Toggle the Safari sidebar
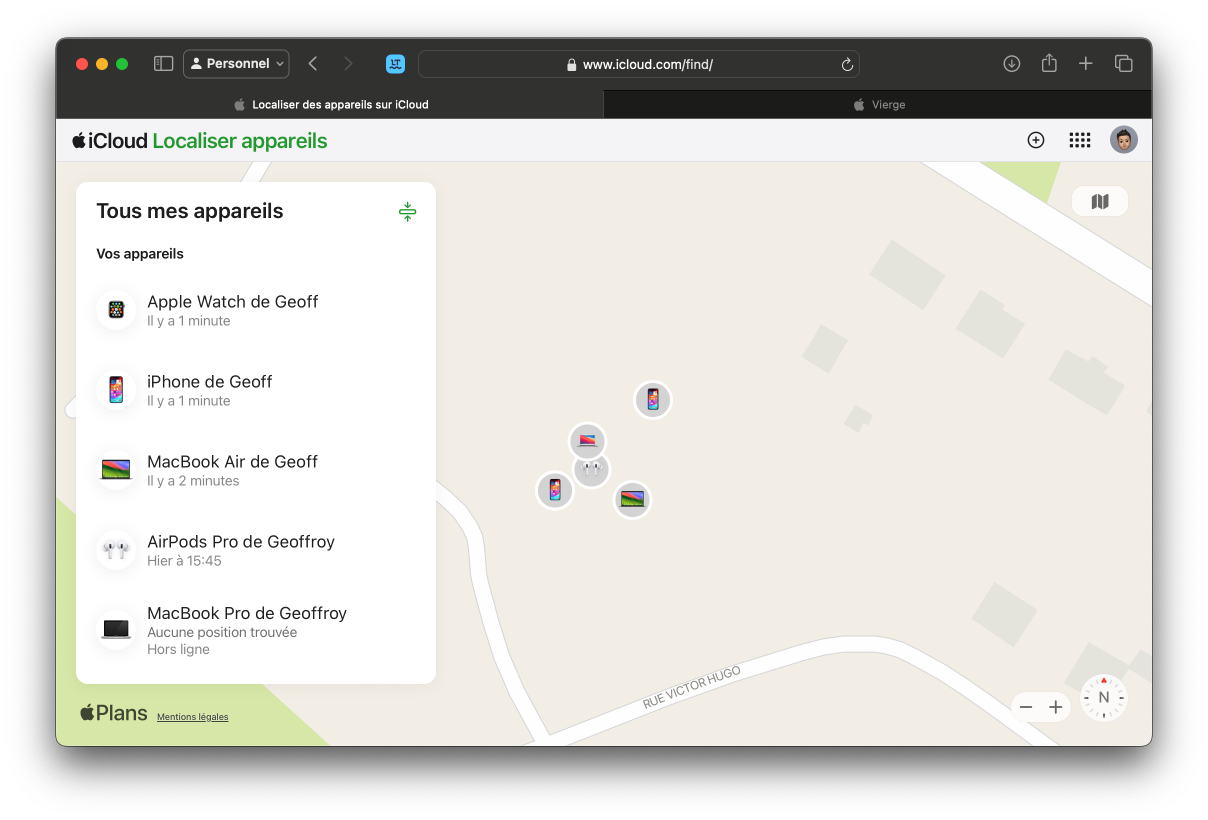Image resolution: width=1208 pixels, height=820 pixels. tap(164, 64)
